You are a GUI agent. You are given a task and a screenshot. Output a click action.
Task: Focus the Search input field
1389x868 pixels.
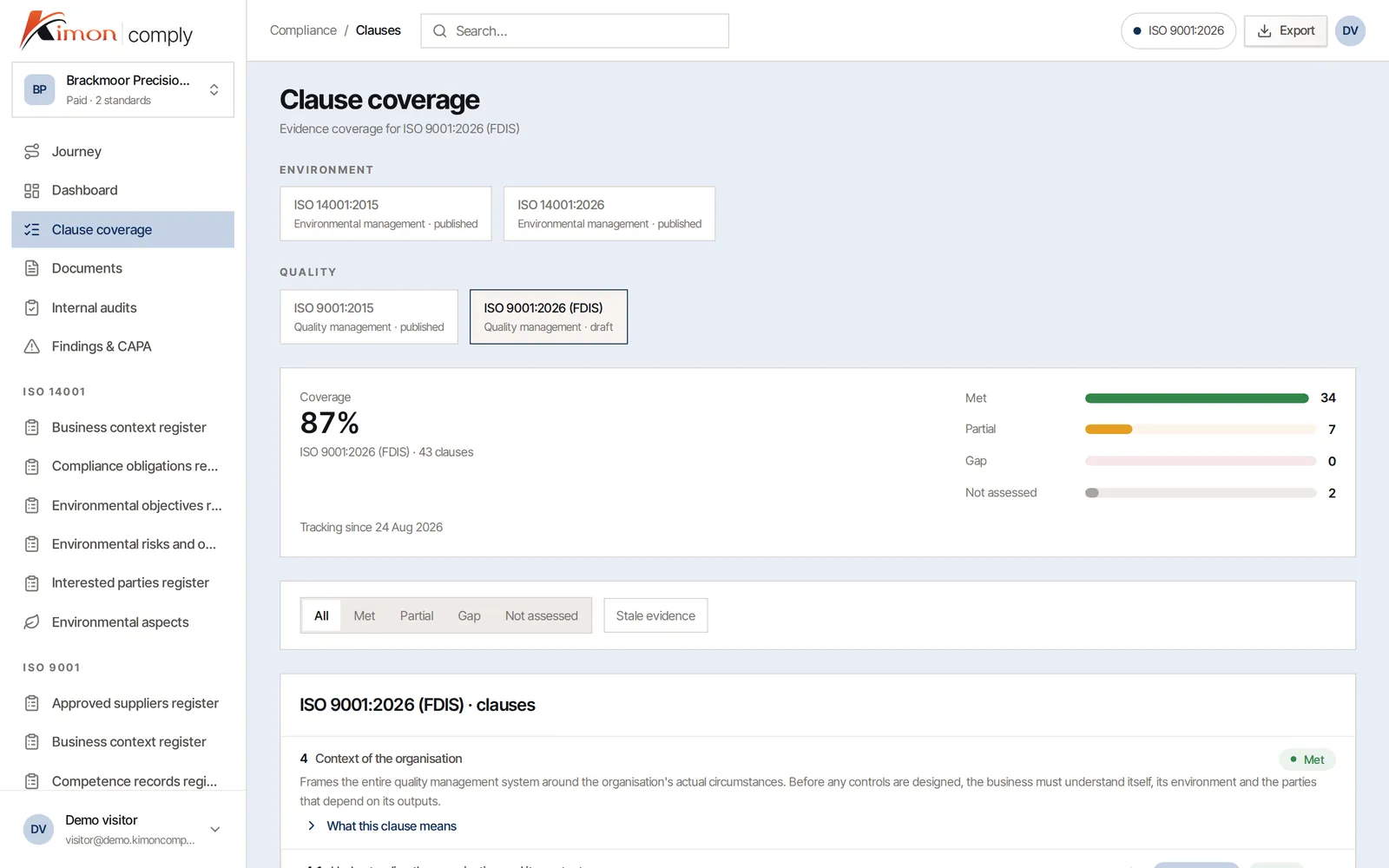click(575, 30)
